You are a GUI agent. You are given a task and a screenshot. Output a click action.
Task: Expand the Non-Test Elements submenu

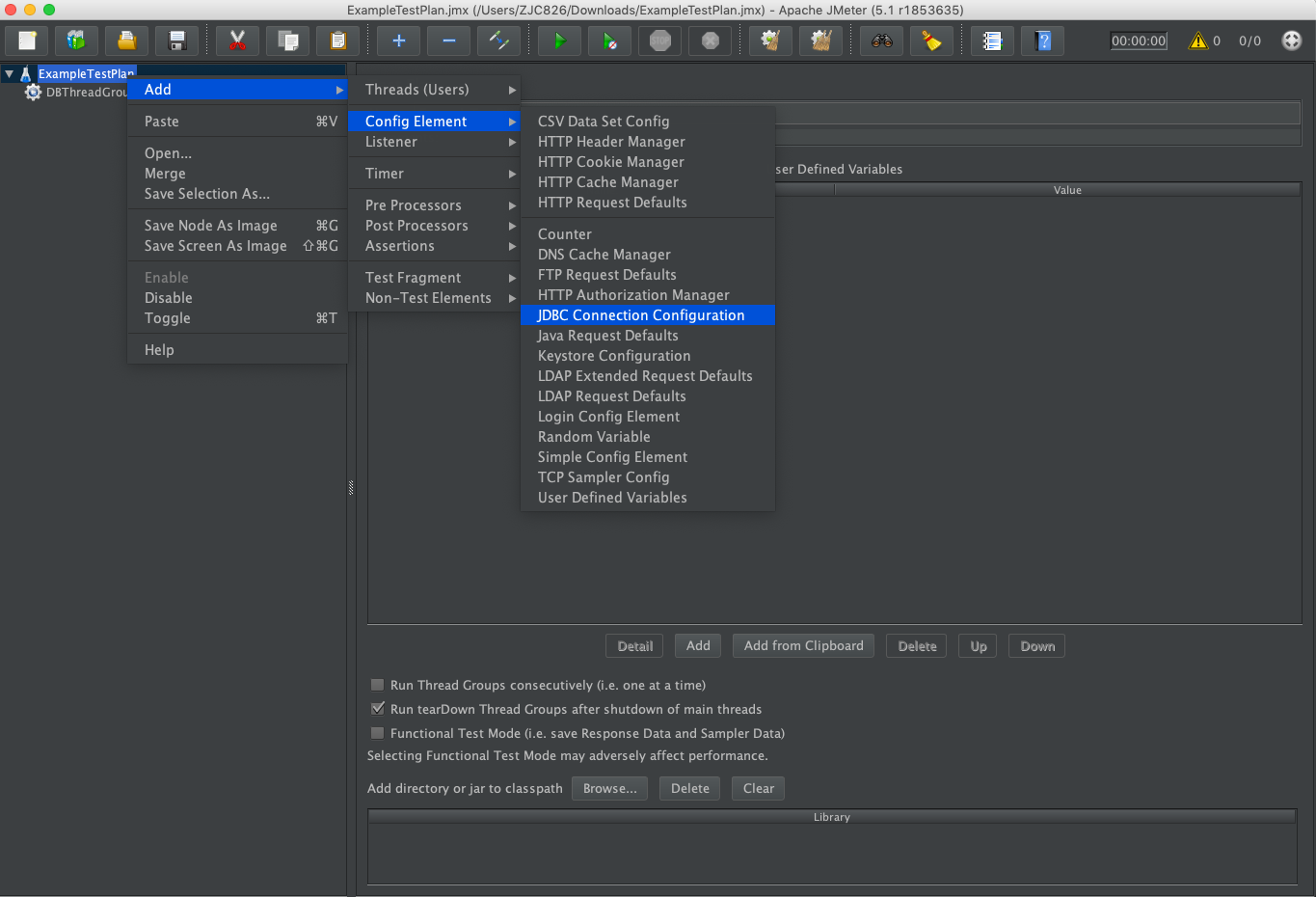[x=434, y=298]
